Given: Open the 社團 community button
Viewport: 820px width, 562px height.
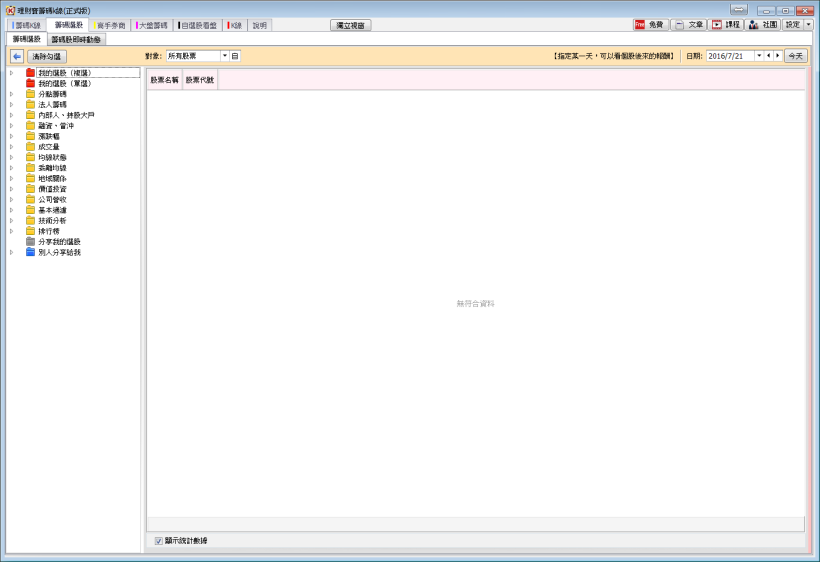Looking at the screenshot, I should tap(764, 25).
